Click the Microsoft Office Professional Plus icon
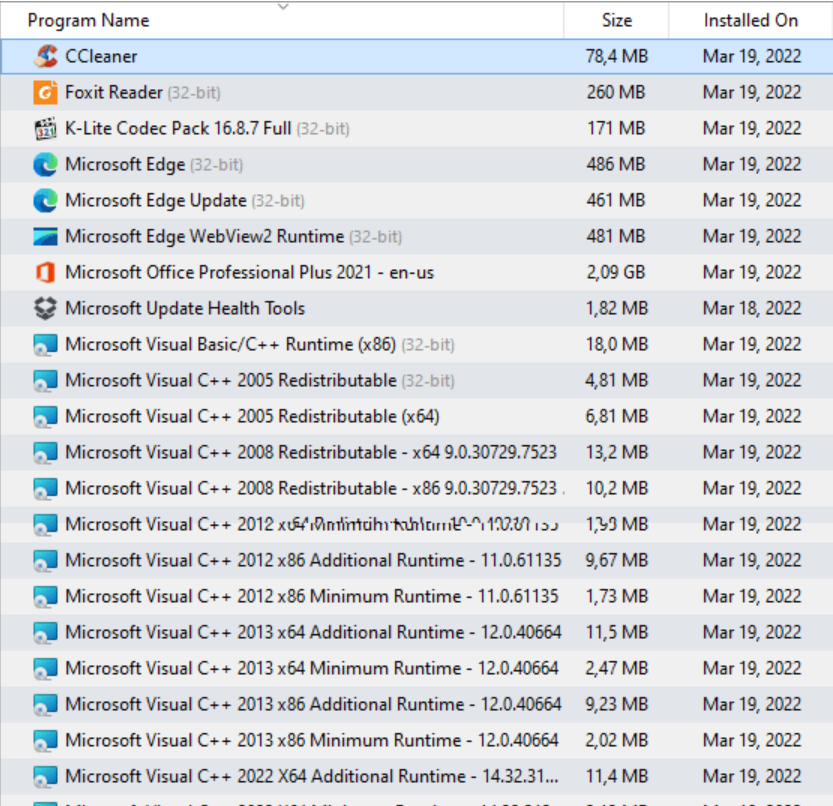 point(45,273)
